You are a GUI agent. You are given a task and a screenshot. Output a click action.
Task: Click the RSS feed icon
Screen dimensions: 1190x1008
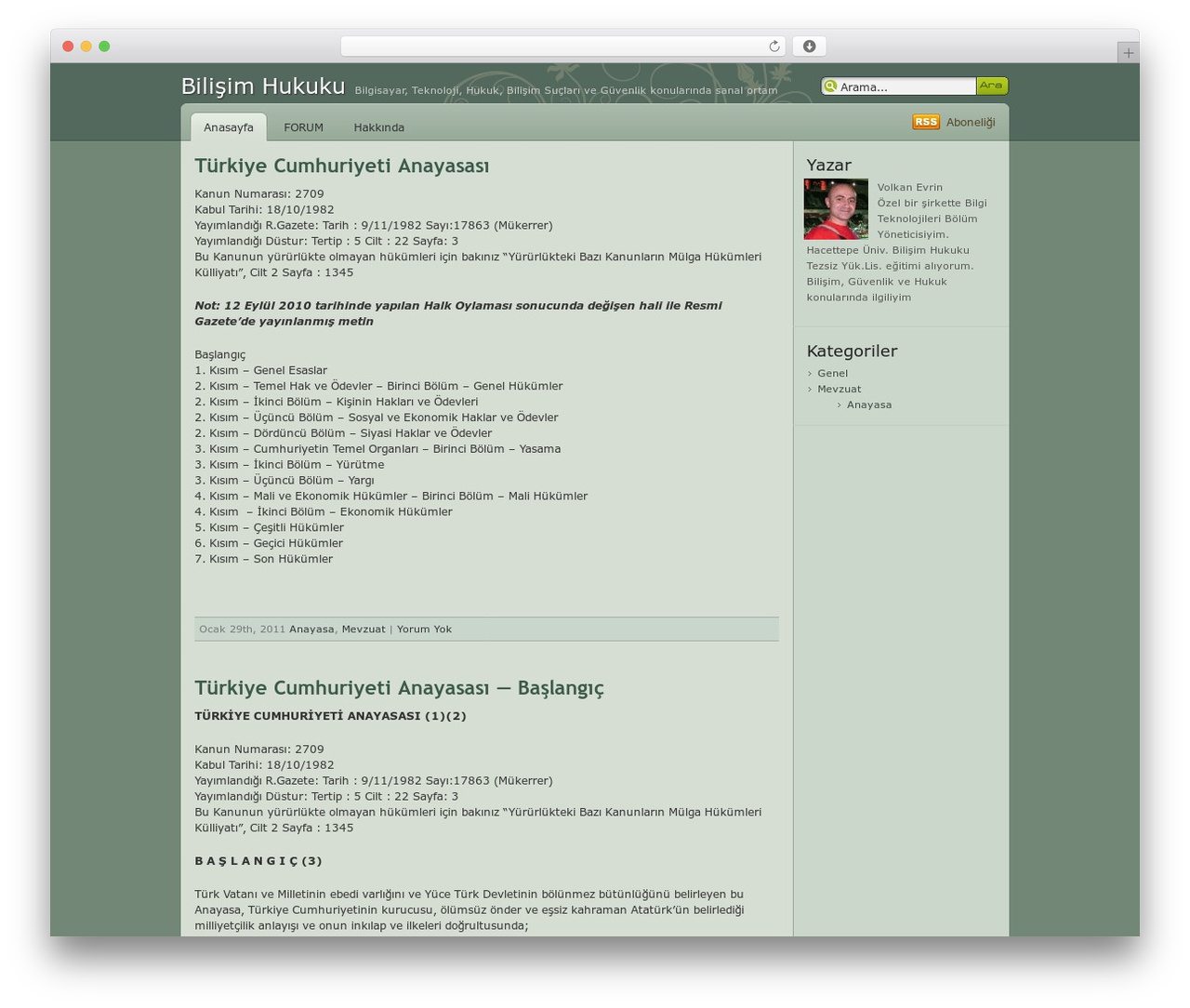[926, 122]
